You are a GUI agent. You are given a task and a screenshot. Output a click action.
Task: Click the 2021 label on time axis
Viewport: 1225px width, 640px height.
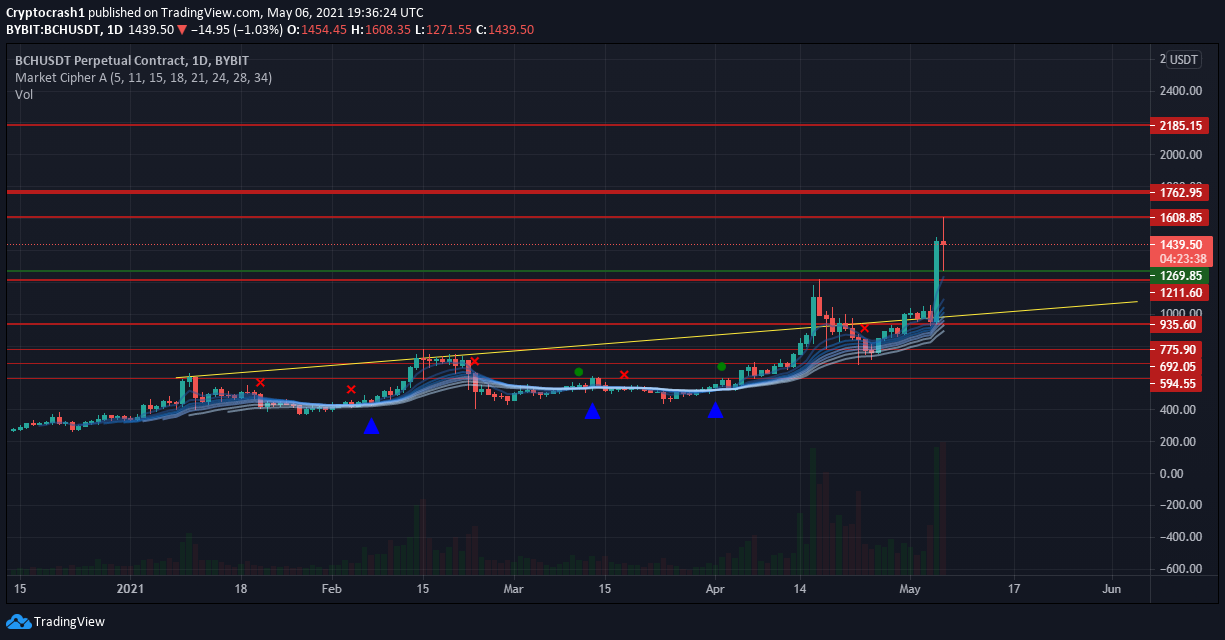(133, 590)
